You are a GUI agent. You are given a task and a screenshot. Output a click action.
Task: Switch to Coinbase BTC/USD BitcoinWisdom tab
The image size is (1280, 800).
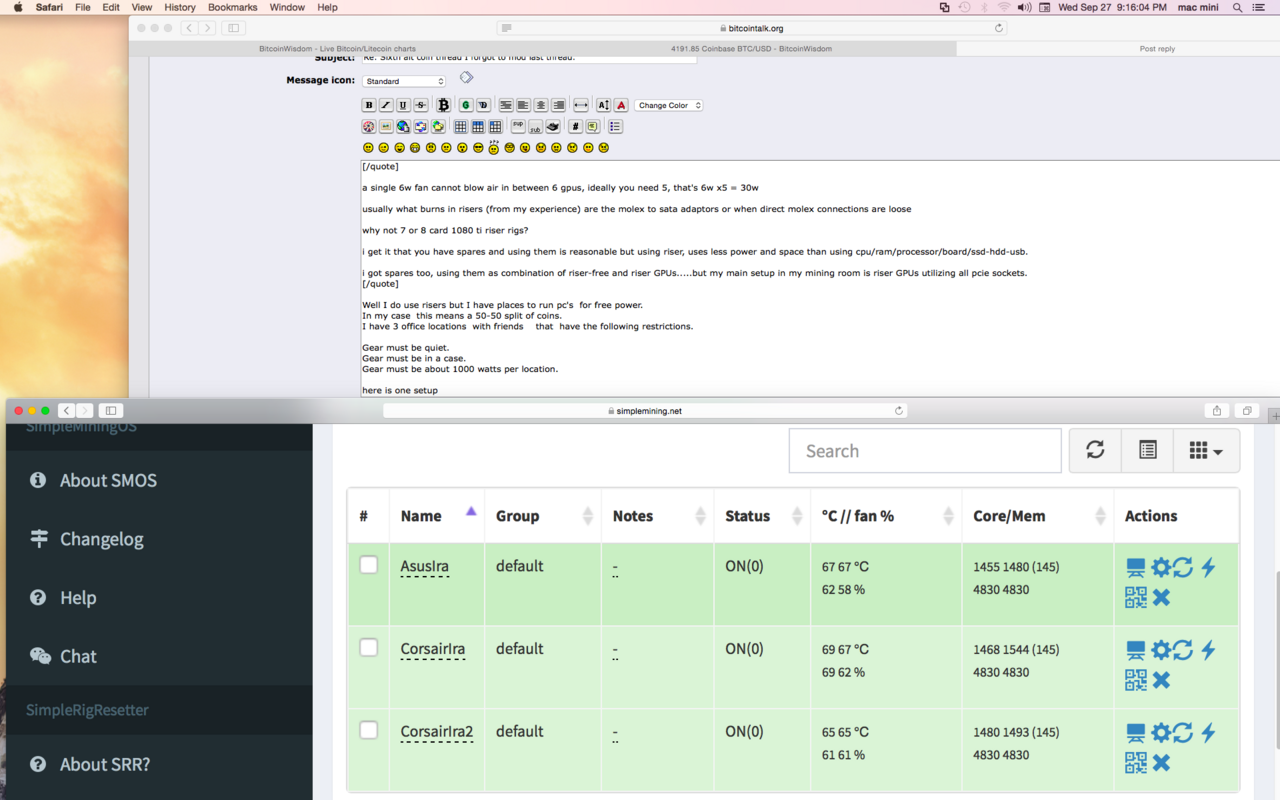click(x=751, y=48)
